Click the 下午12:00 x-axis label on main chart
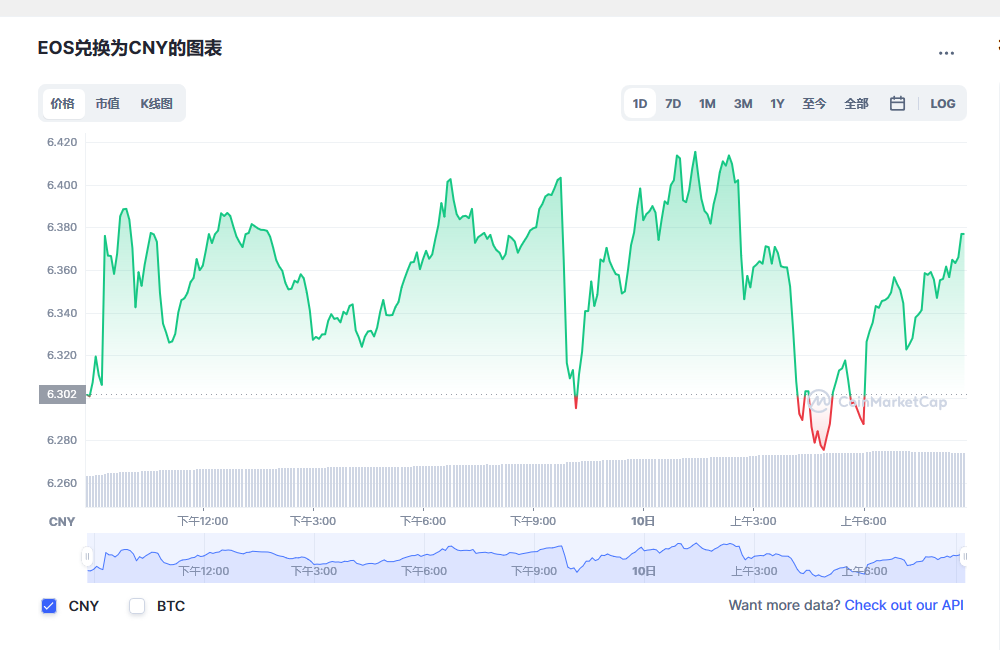Image resolution: width=1000 pixels, height=650 pixels. tap(203, 521)
